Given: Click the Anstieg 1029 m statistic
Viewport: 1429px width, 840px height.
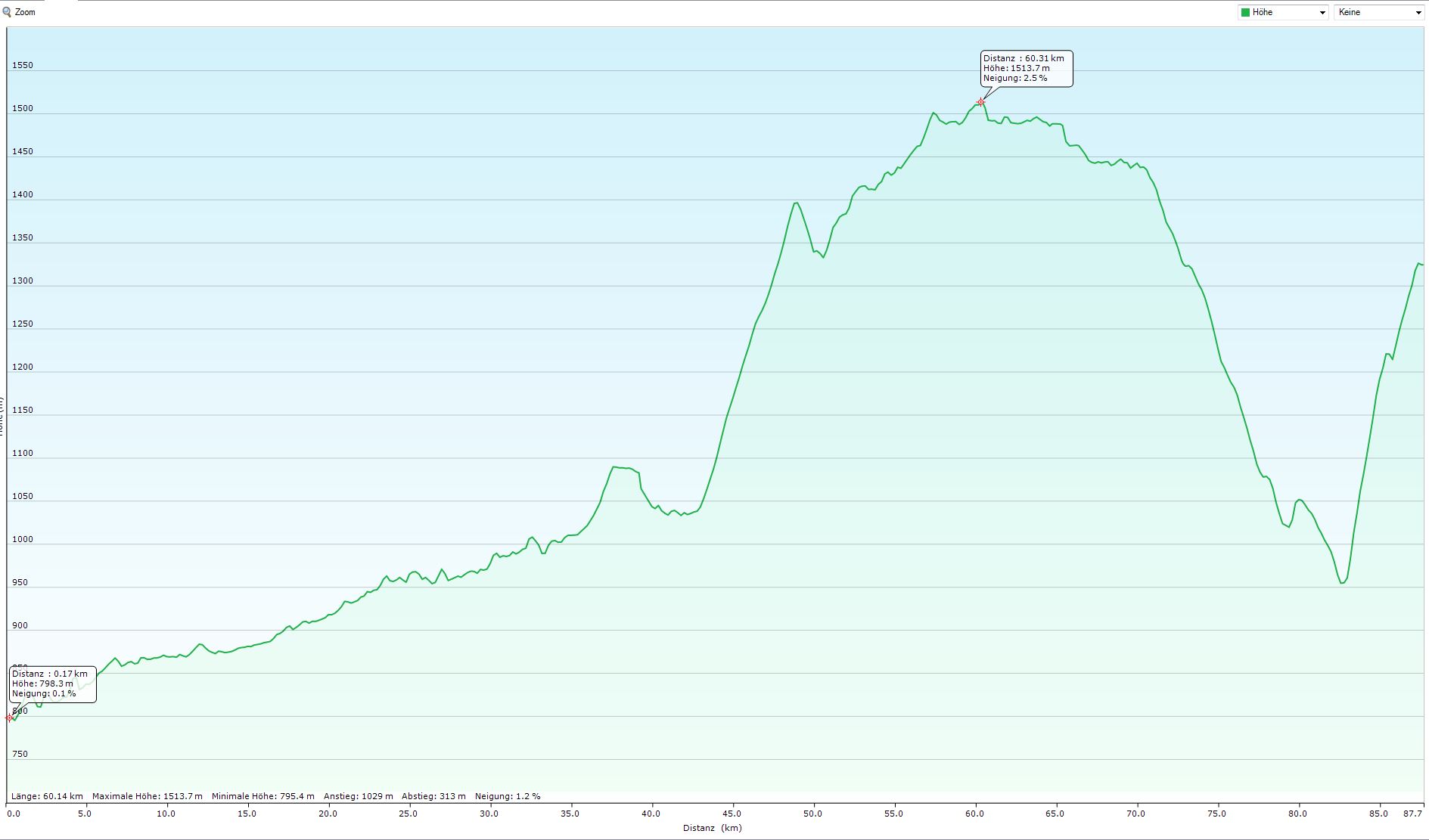Looking at the screenshot, I should click(358, 796).
